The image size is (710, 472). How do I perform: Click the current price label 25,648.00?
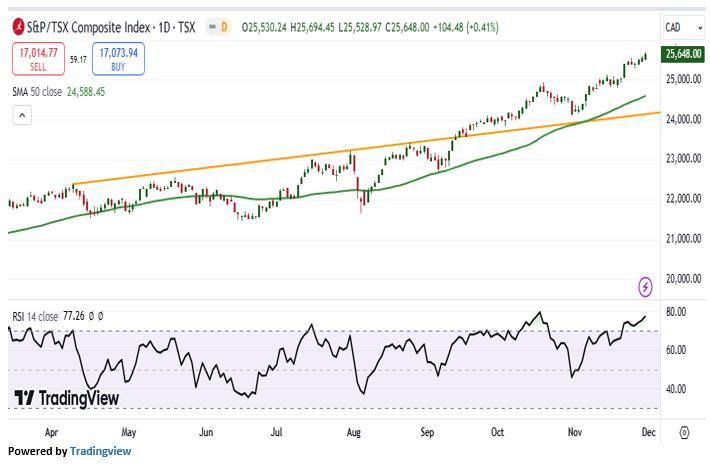pyautogui.click(x=684, y=54)
